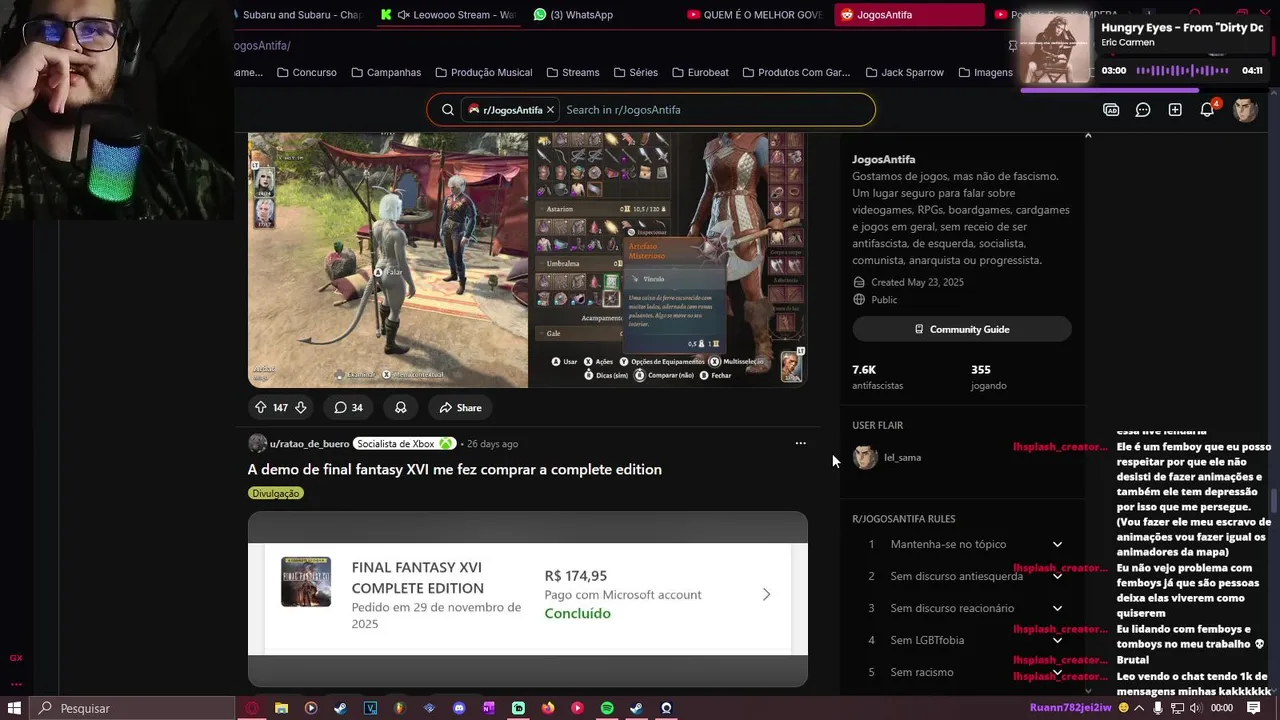Open the Final Fantasy XVI demo post title
Image resolution: width=1280 pixels, height=720 pixels.
pos(455,469)
